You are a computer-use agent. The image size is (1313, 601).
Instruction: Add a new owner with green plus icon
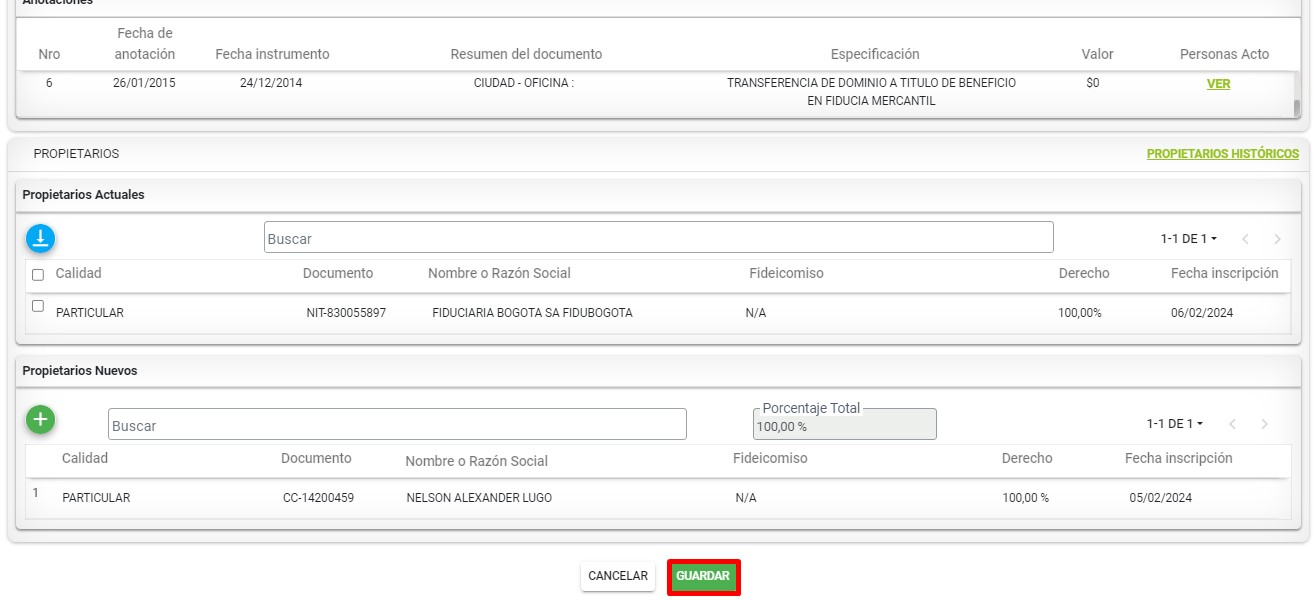coord(40,420)
